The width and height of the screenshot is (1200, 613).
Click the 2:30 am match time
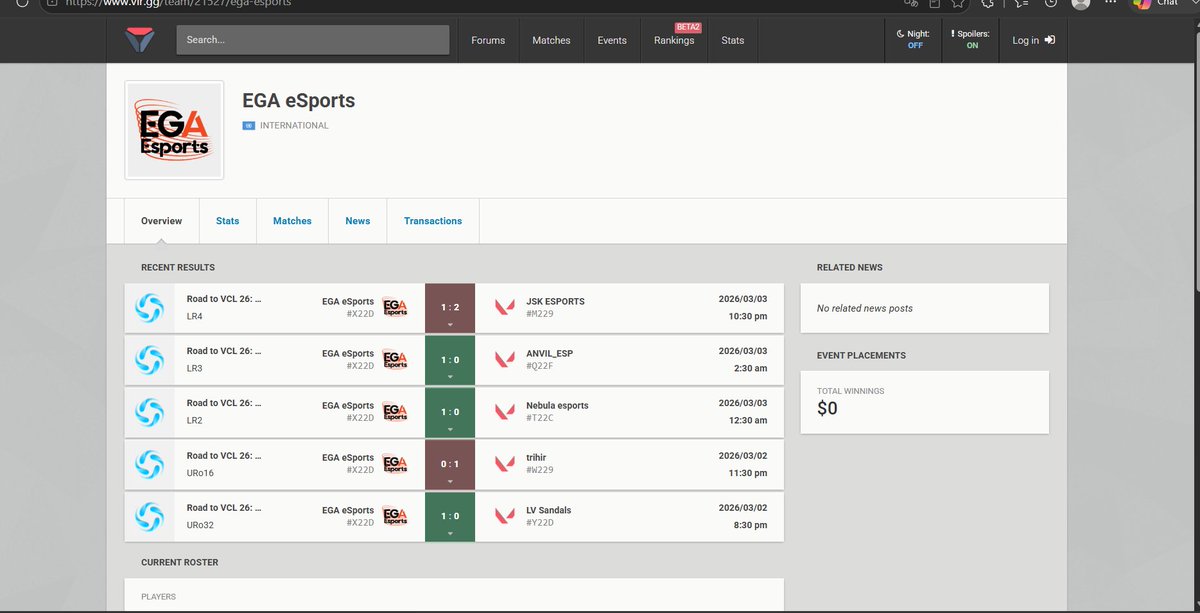(751, 369)
